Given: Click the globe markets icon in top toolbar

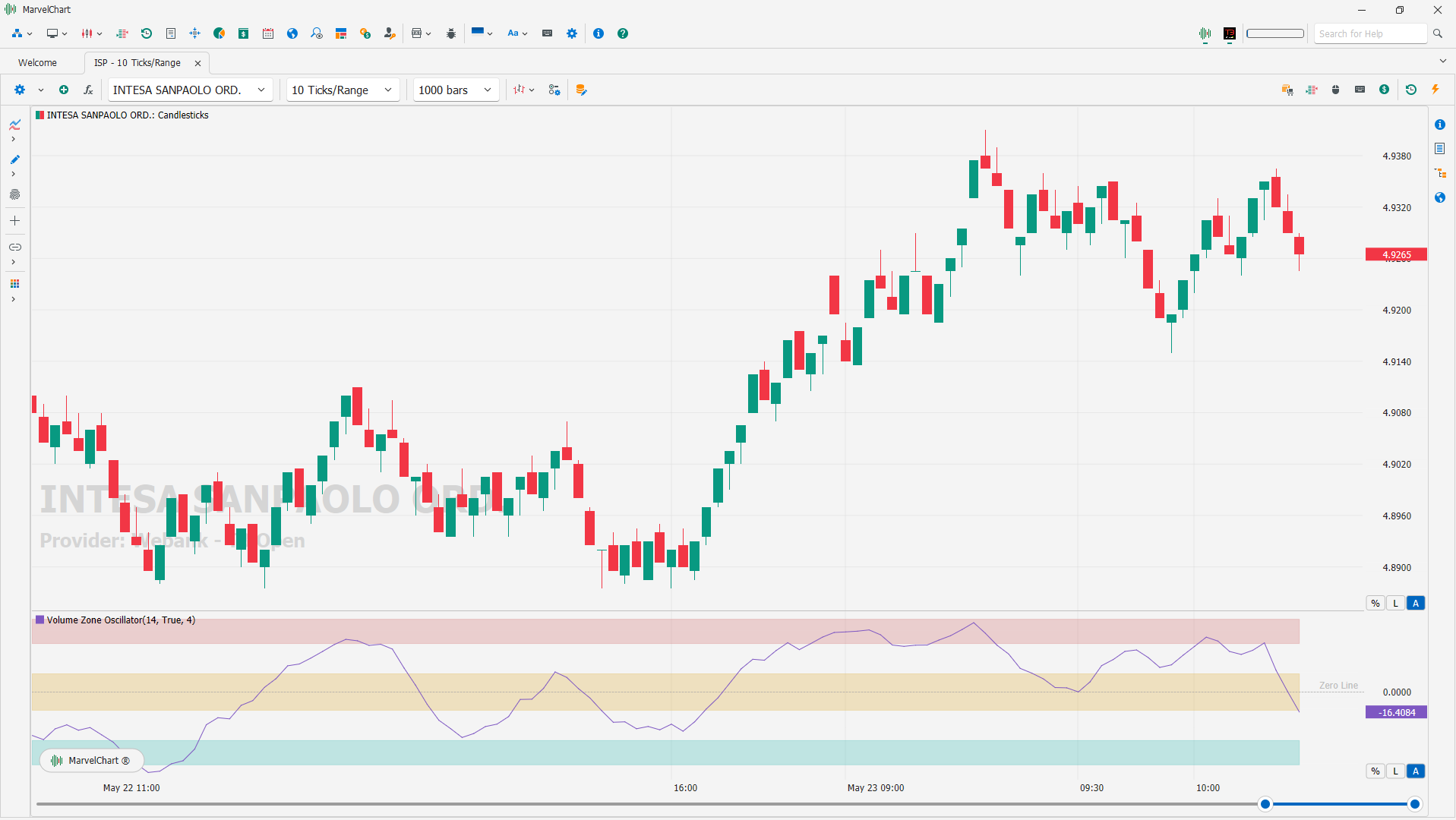Looking at the screenshot, I should tap(292, 33).
